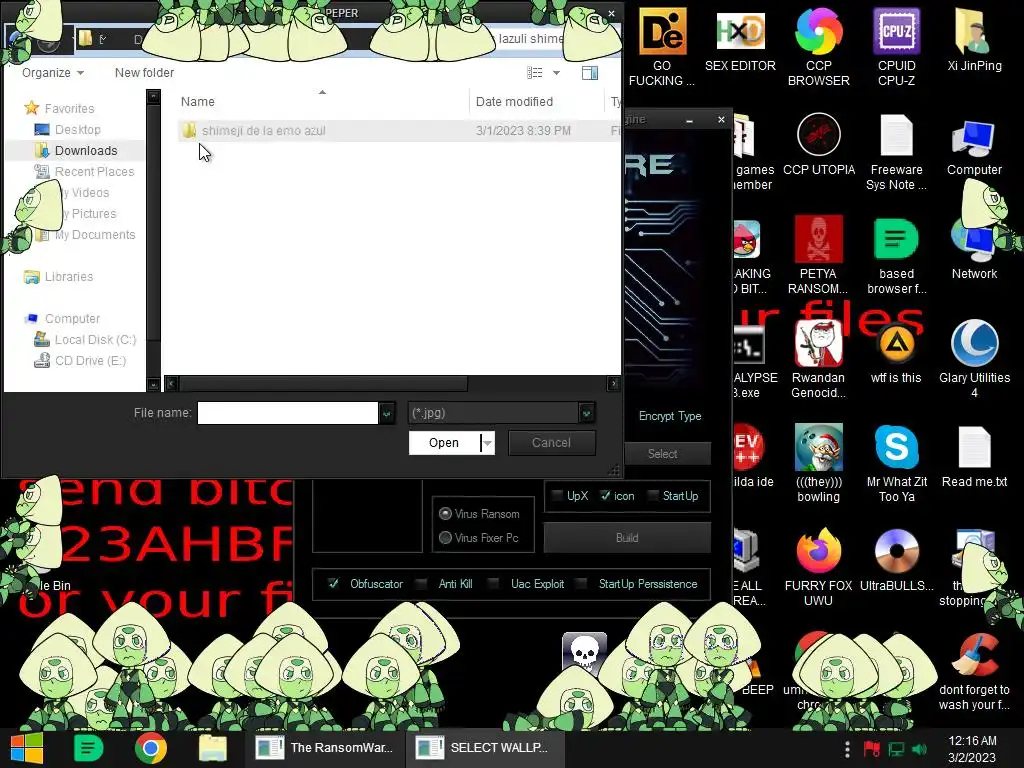
Task: Launch Chrome from the taskbar
Action: pyautogui.click(x=150, y=748)
